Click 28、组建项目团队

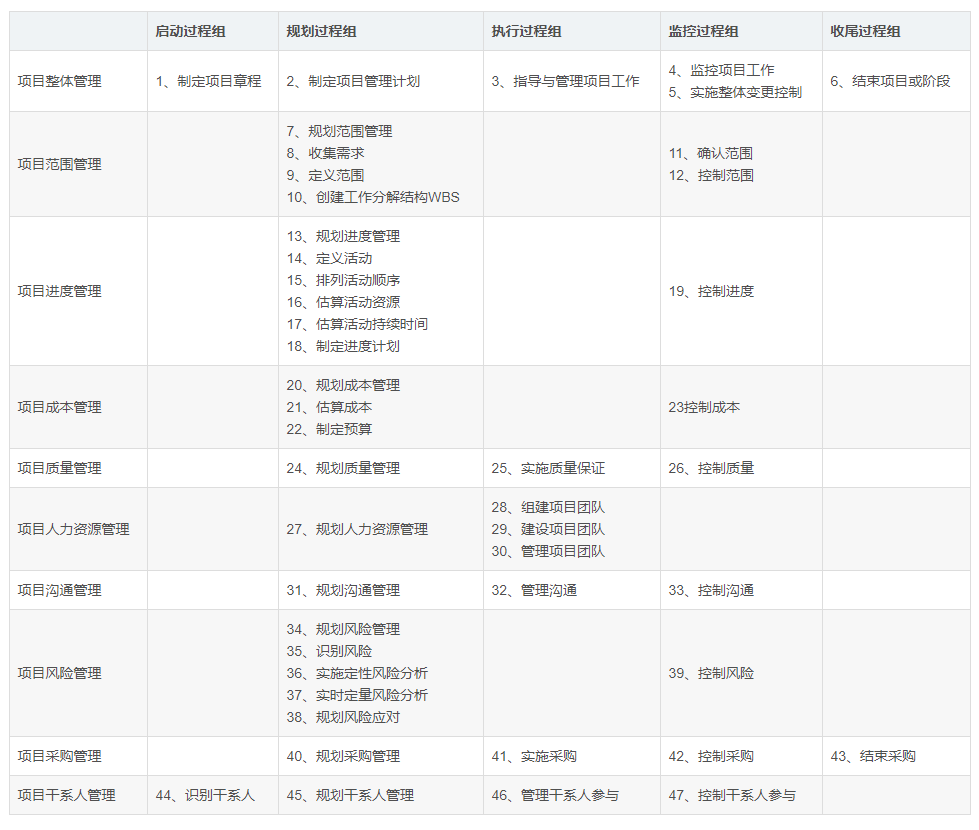click(548, 507)
